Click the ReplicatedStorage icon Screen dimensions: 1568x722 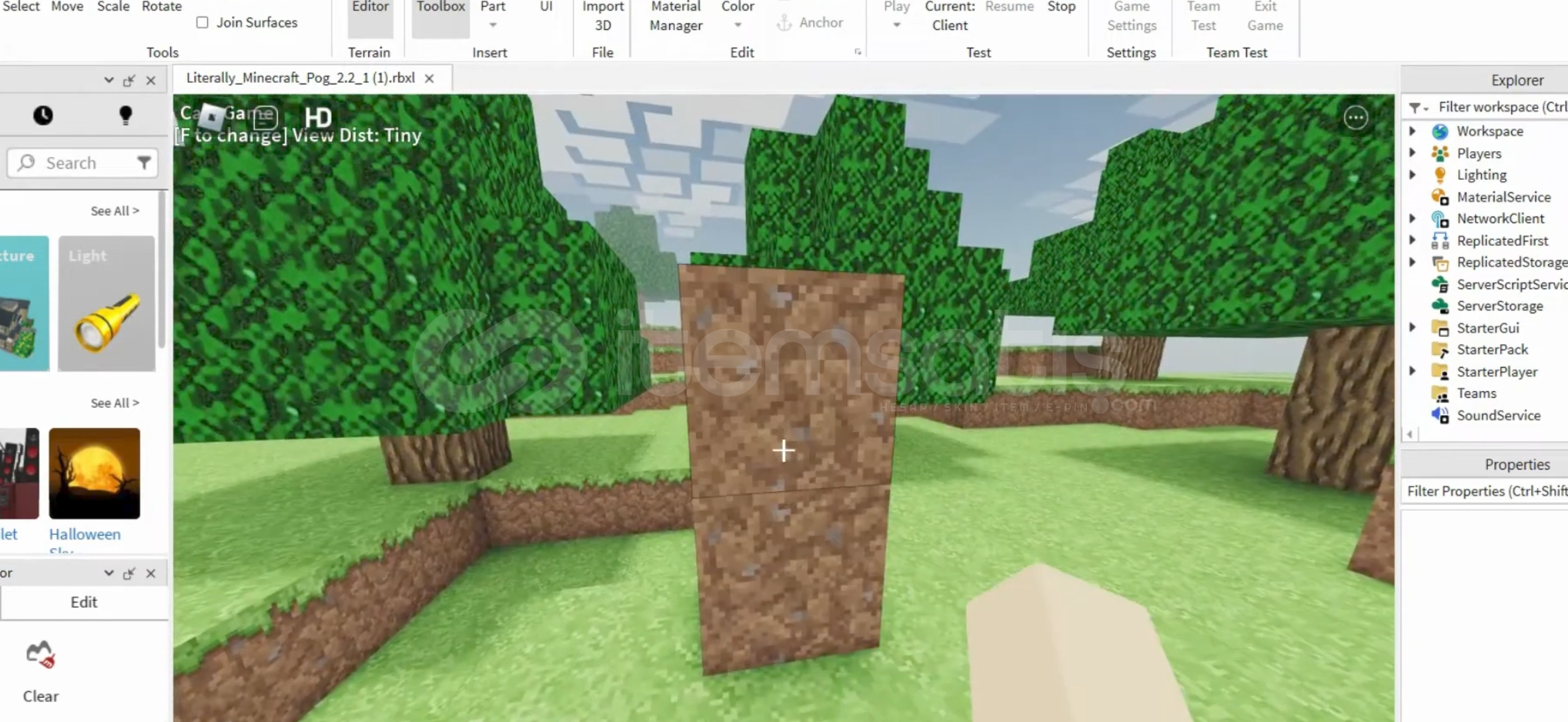point(1440,263)
